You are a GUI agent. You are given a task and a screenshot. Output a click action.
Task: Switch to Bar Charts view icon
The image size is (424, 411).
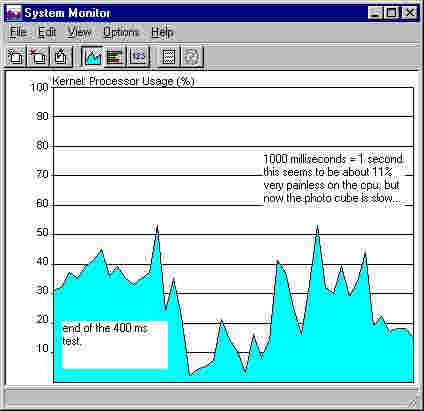click(x=115, y=56)
